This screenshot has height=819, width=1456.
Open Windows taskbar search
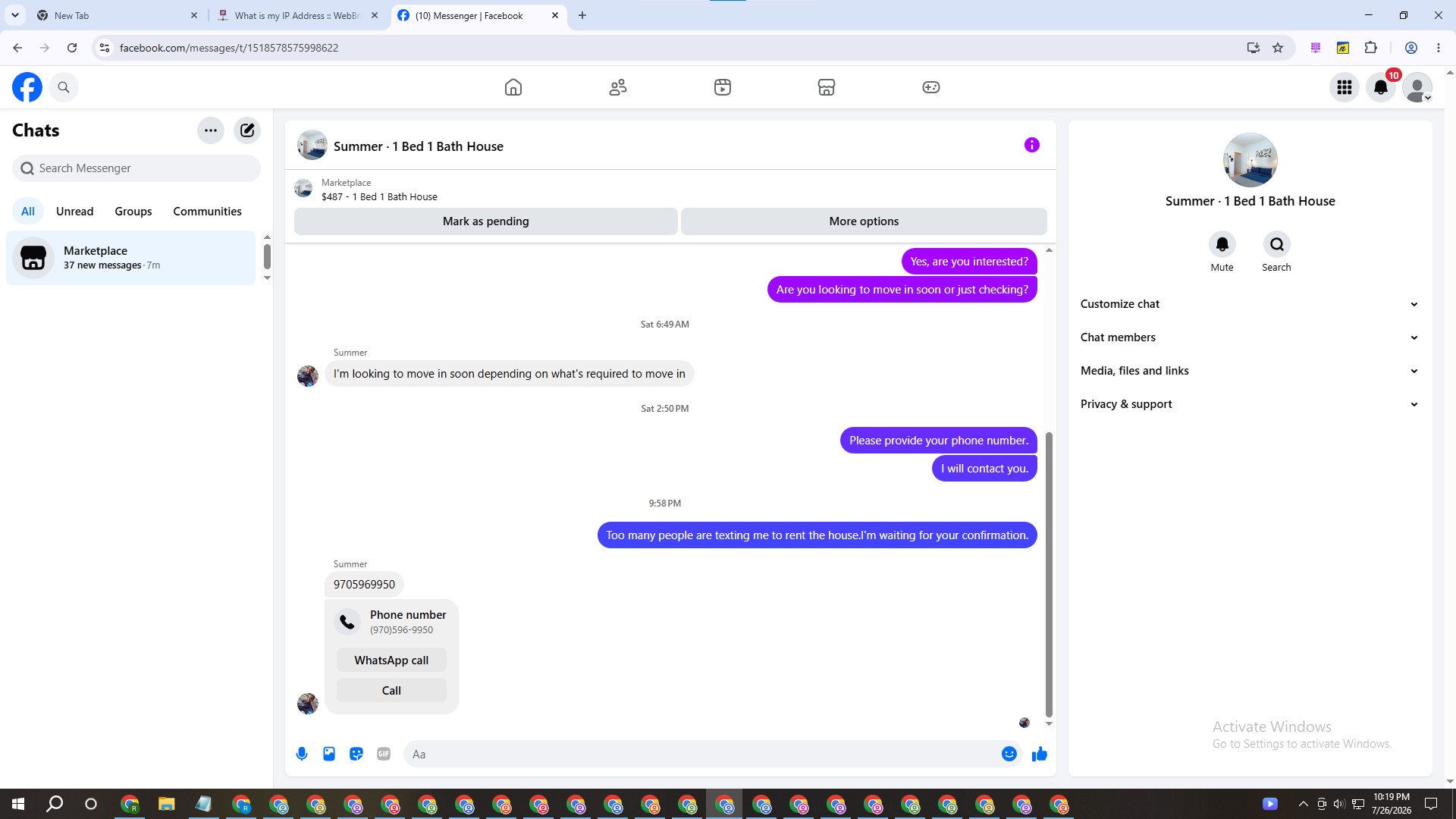[x=55, y=804]
